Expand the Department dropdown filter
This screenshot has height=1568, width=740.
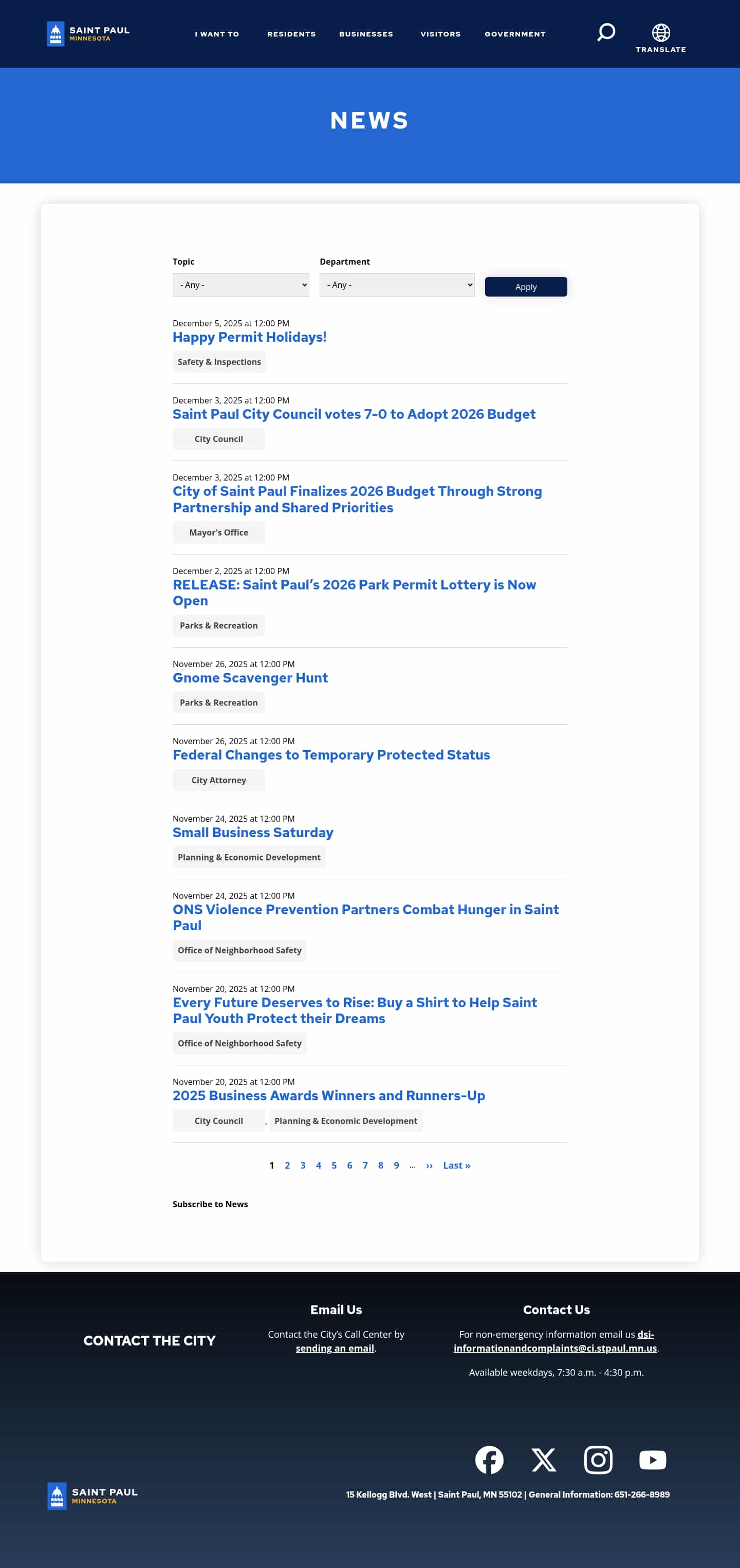click(397, 285)
